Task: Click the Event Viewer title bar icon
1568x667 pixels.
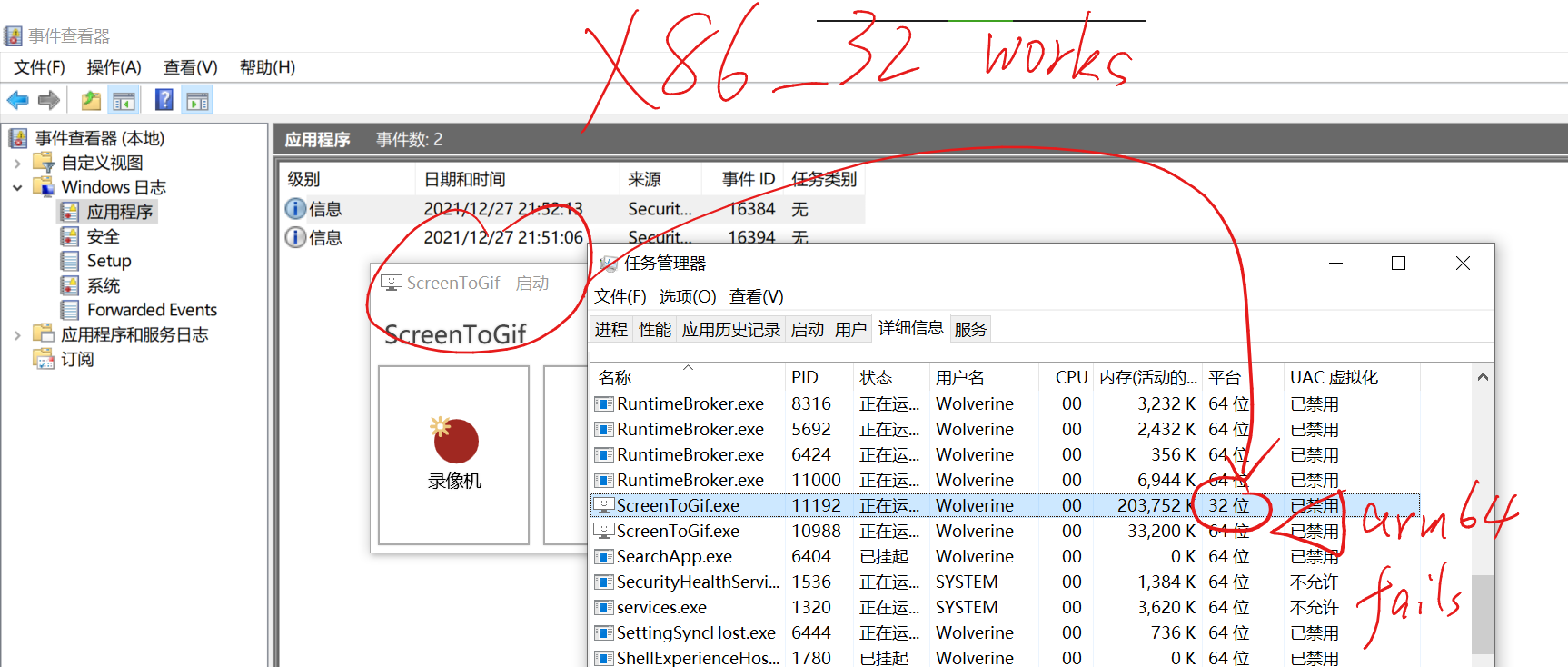Action: pos(13,35)
